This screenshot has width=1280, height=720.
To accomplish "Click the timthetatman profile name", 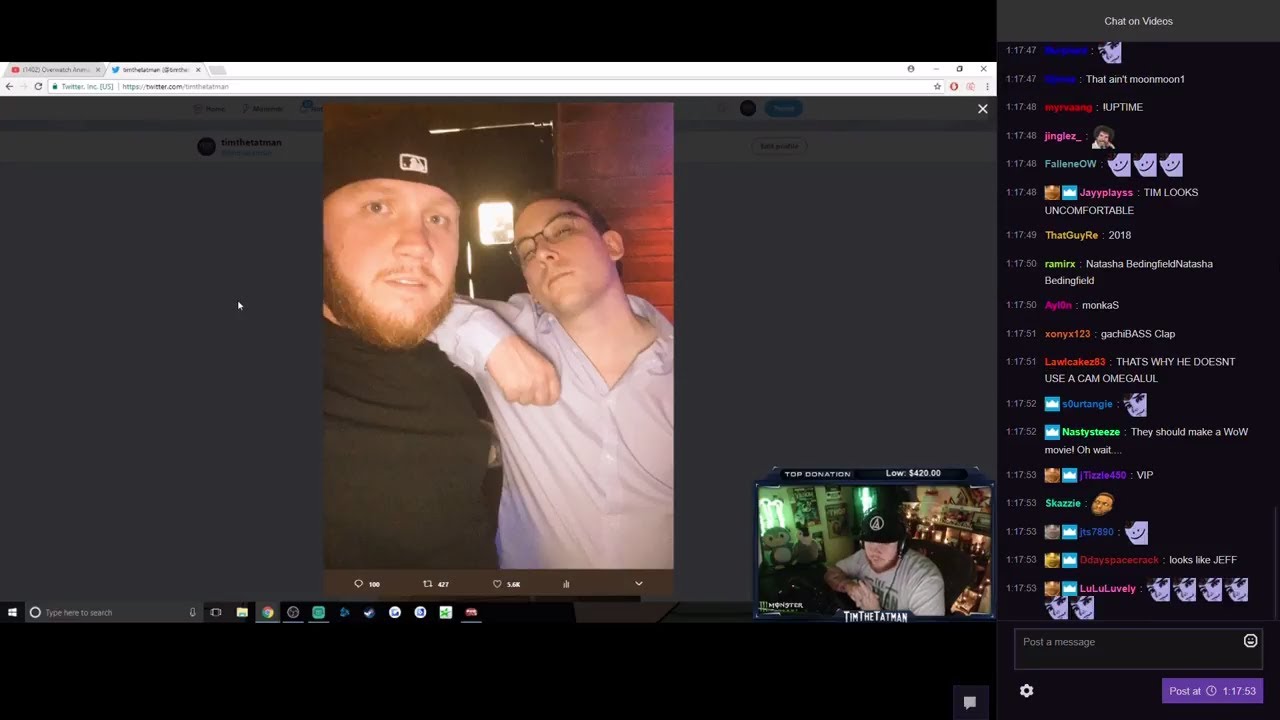I will point(251,143).
